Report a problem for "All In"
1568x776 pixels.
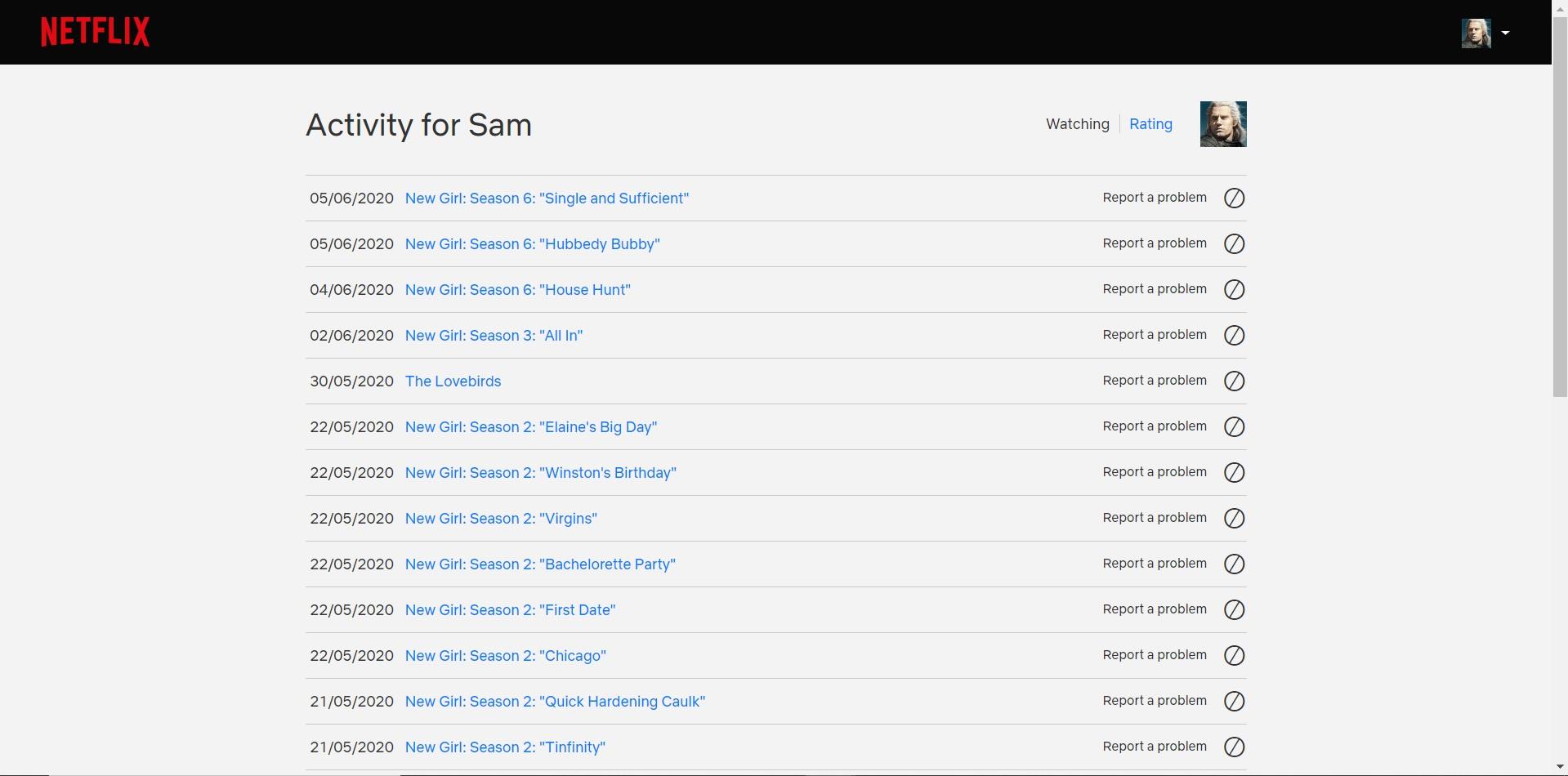tap(1155, 335)
